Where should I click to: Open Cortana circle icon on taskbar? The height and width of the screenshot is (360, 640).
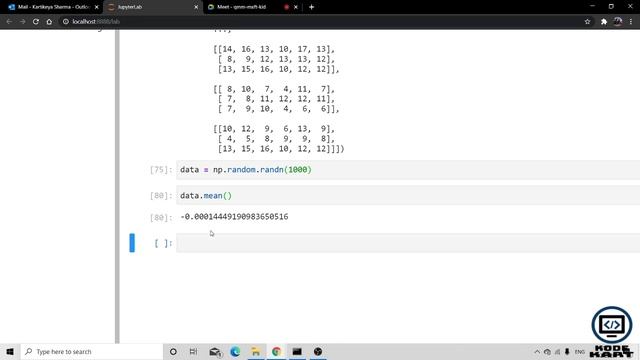tap(173, 351)
